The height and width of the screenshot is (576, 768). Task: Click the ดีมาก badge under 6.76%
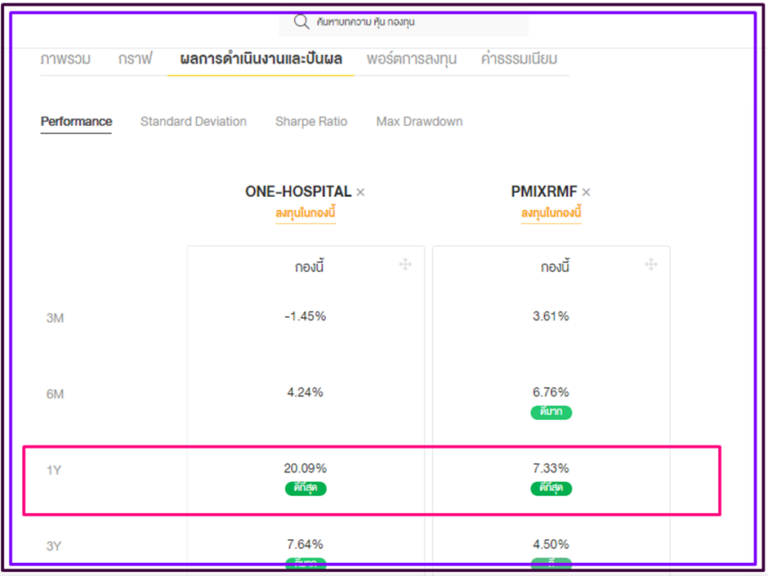[552, 412]
